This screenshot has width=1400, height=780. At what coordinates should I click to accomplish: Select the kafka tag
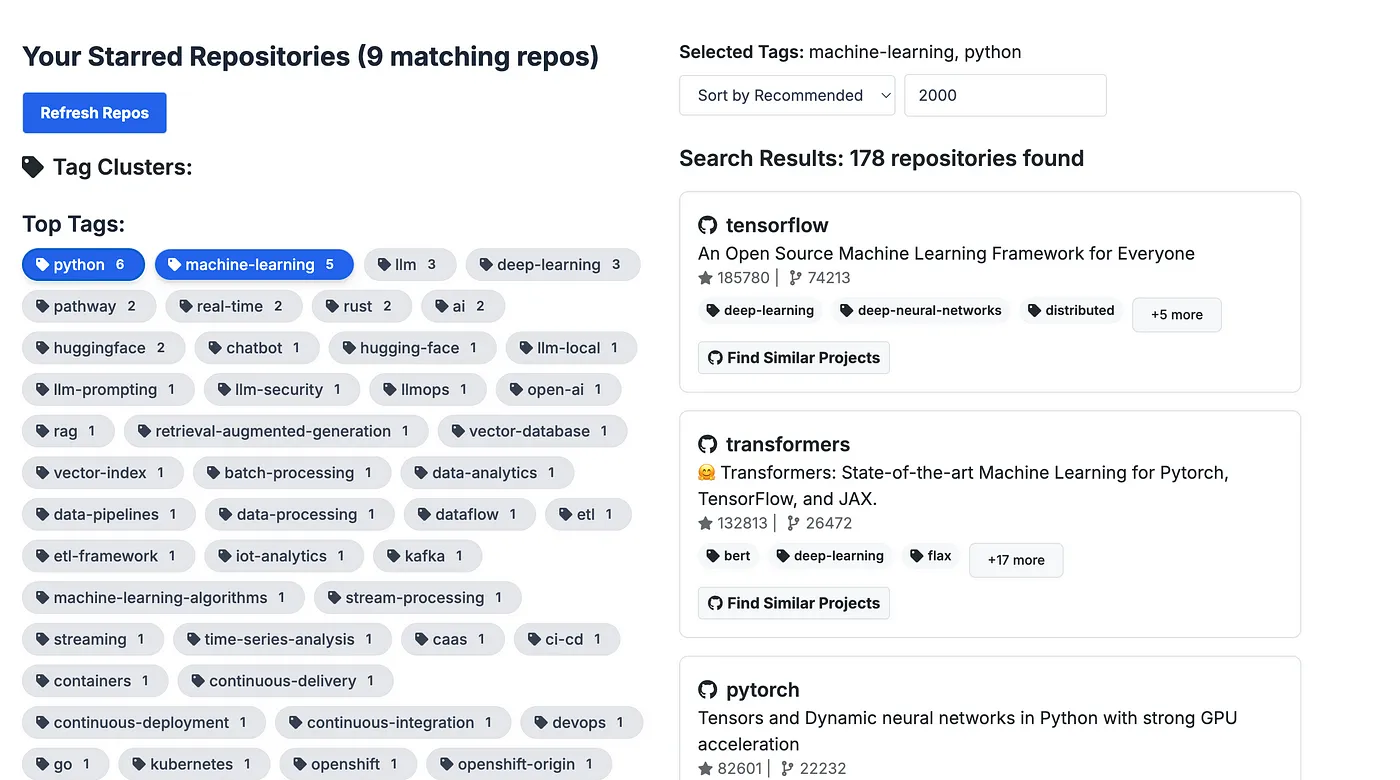click(428, 556)
